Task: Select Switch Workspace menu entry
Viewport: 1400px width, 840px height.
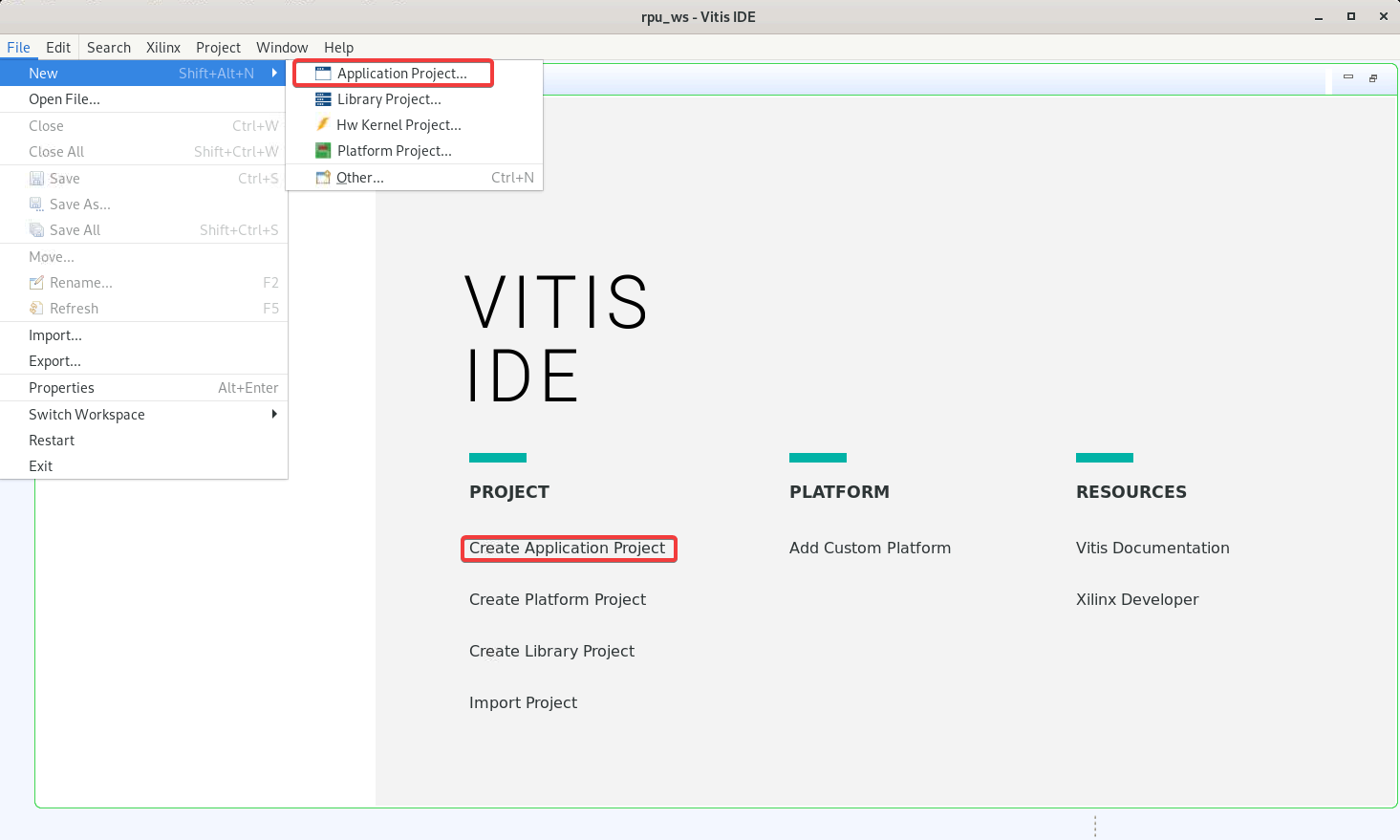Action: pos(143,414)
